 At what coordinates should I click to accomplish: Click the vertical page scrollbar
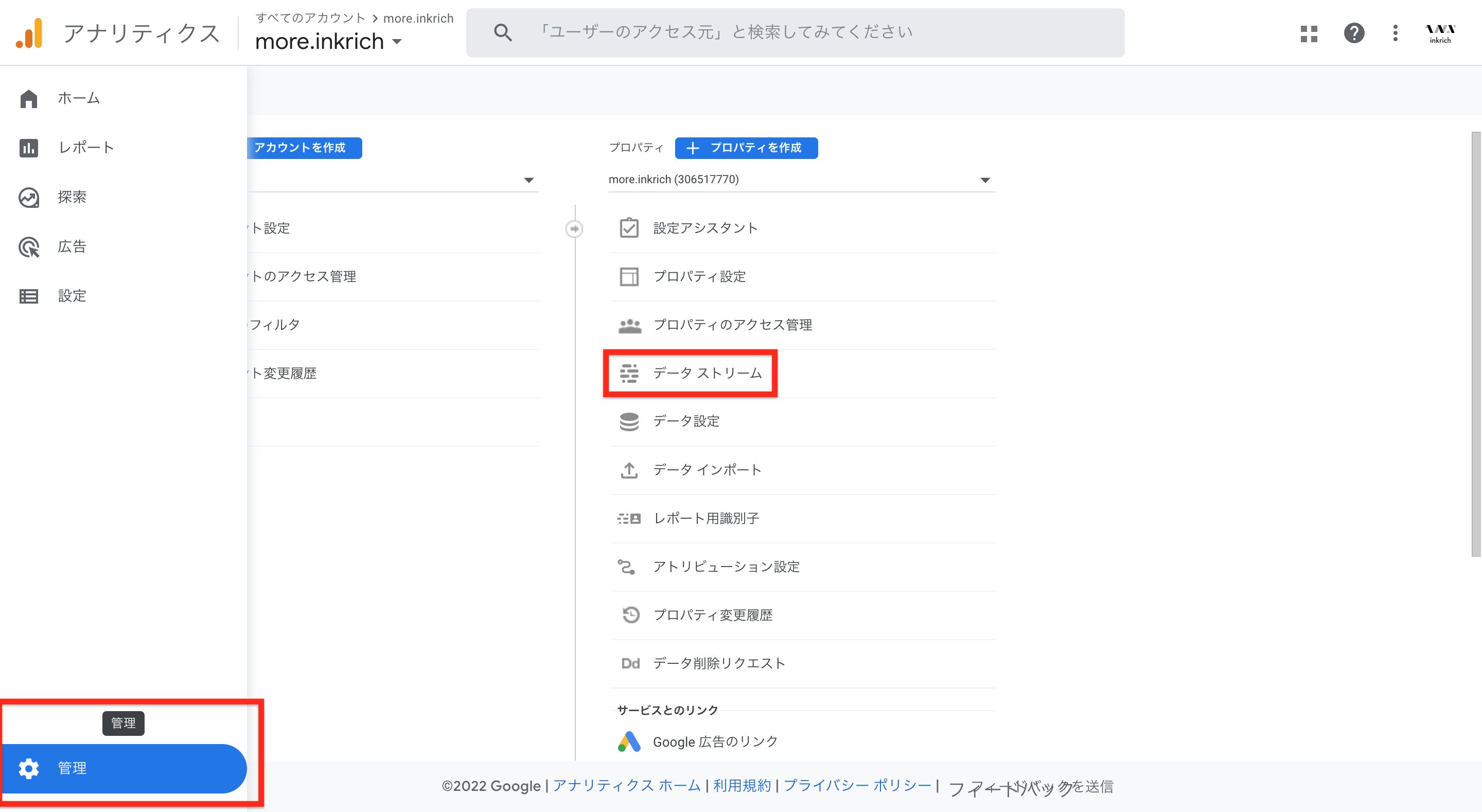[x=1475, y=344]
